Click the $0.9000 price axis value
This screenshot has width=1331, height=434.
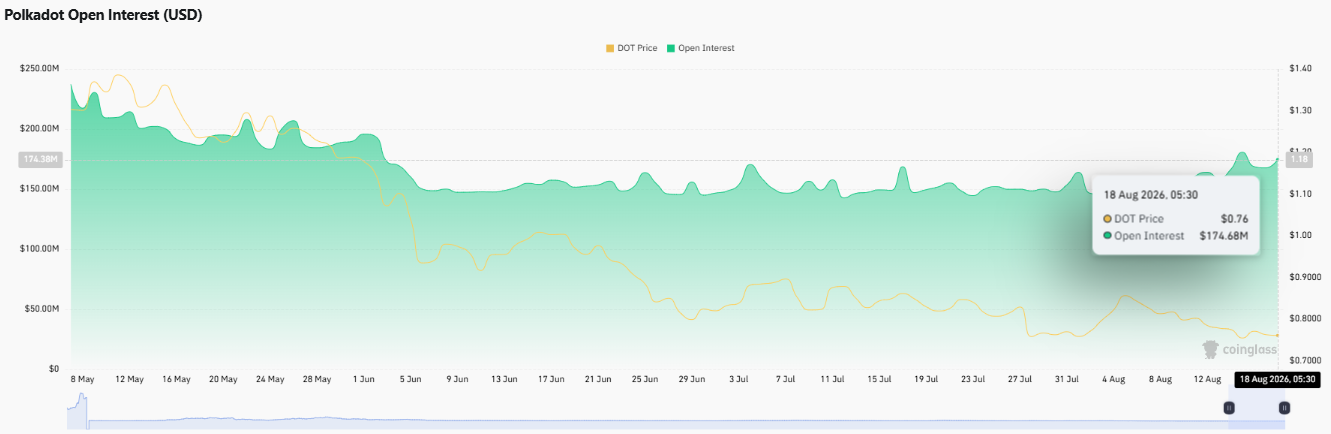(x=1303, y=277)
